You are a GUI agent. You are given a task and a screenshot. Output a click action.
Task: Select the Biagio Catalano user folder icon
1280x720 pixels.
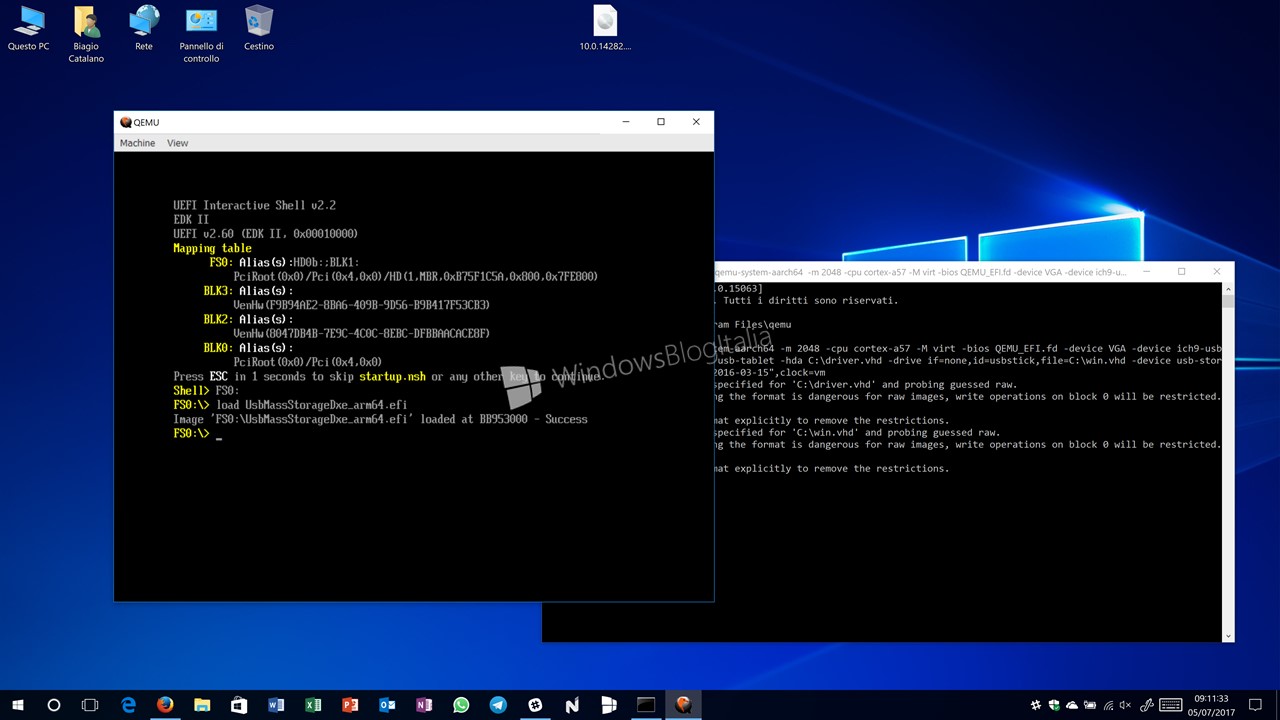(86, 34)
